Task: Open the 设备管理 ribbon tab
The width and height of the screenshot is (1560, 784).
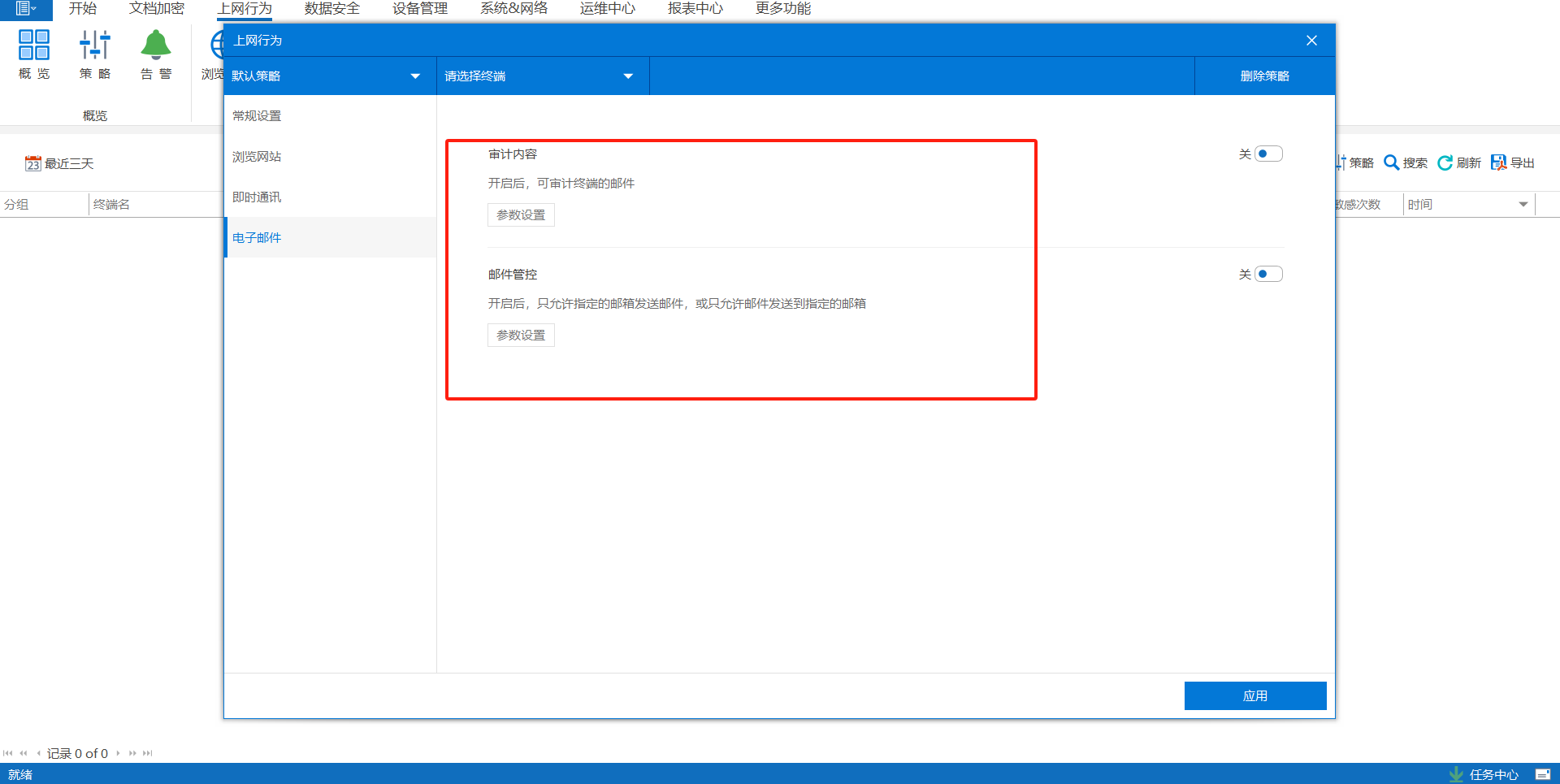Action: [x=420, y=9]
